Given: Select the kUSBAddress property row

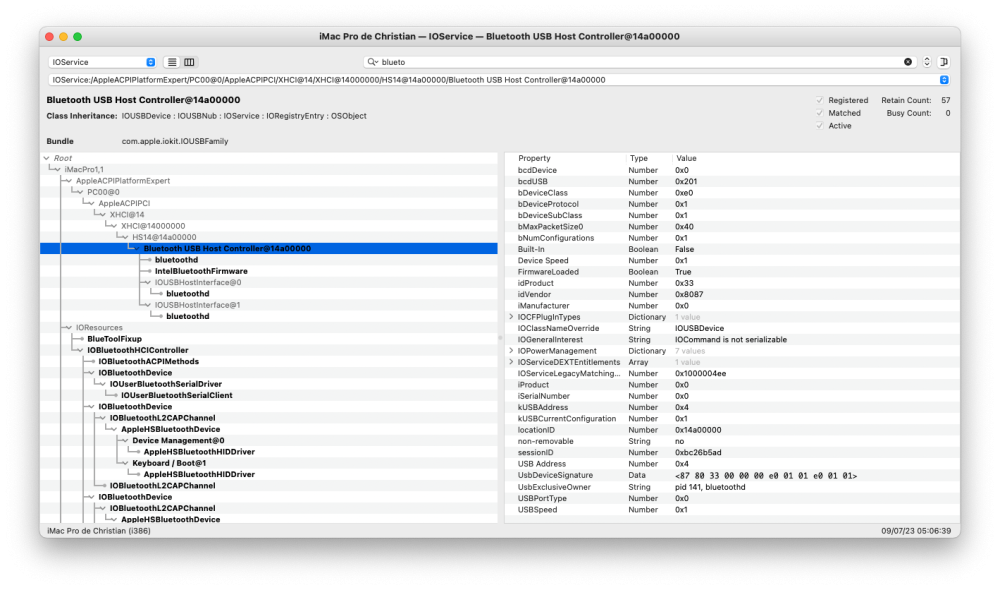Looking at the screenshot, I should pos(732,408).
